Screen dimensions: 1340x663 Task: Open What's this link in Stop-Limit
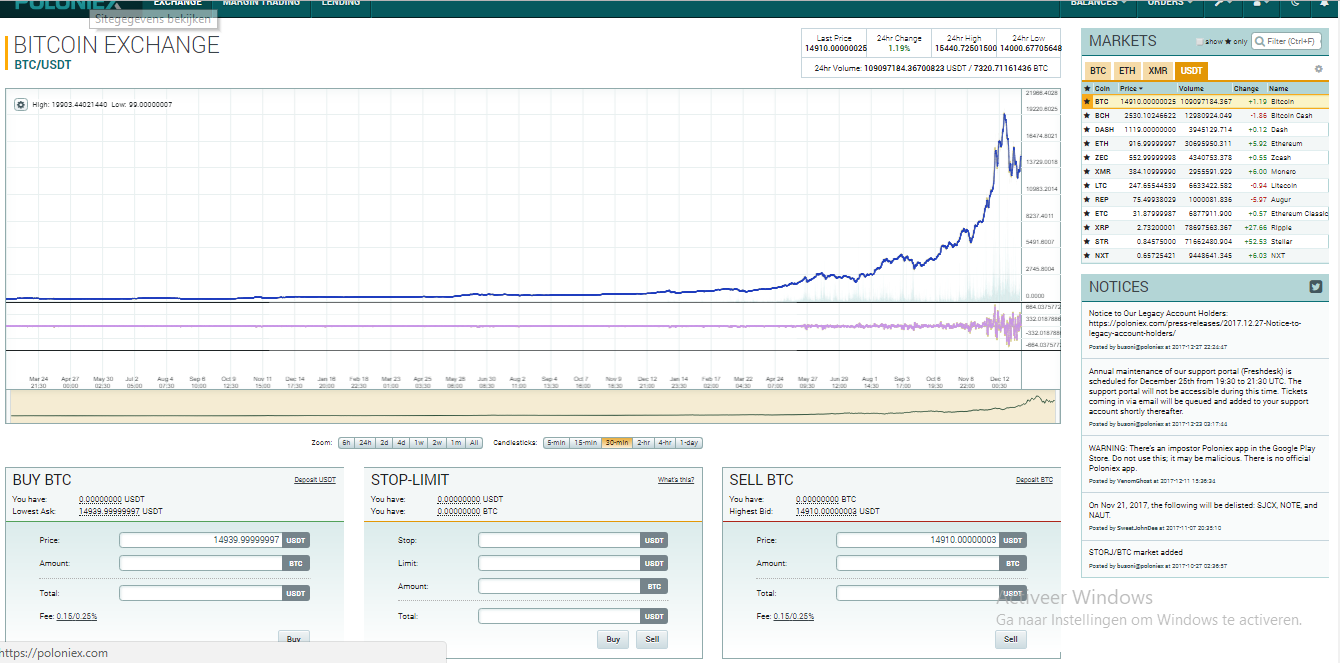[676, 480]
